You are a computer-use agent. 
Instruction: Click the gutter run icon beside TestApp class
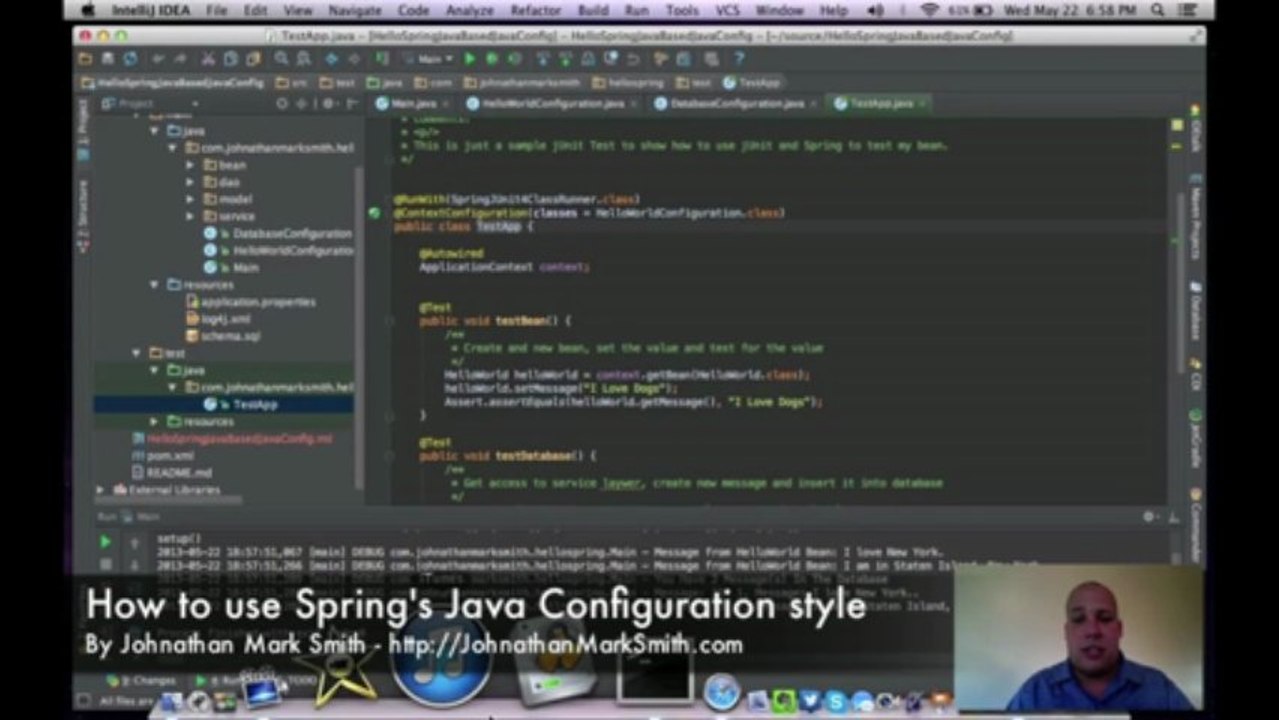[x=374, y=213]
